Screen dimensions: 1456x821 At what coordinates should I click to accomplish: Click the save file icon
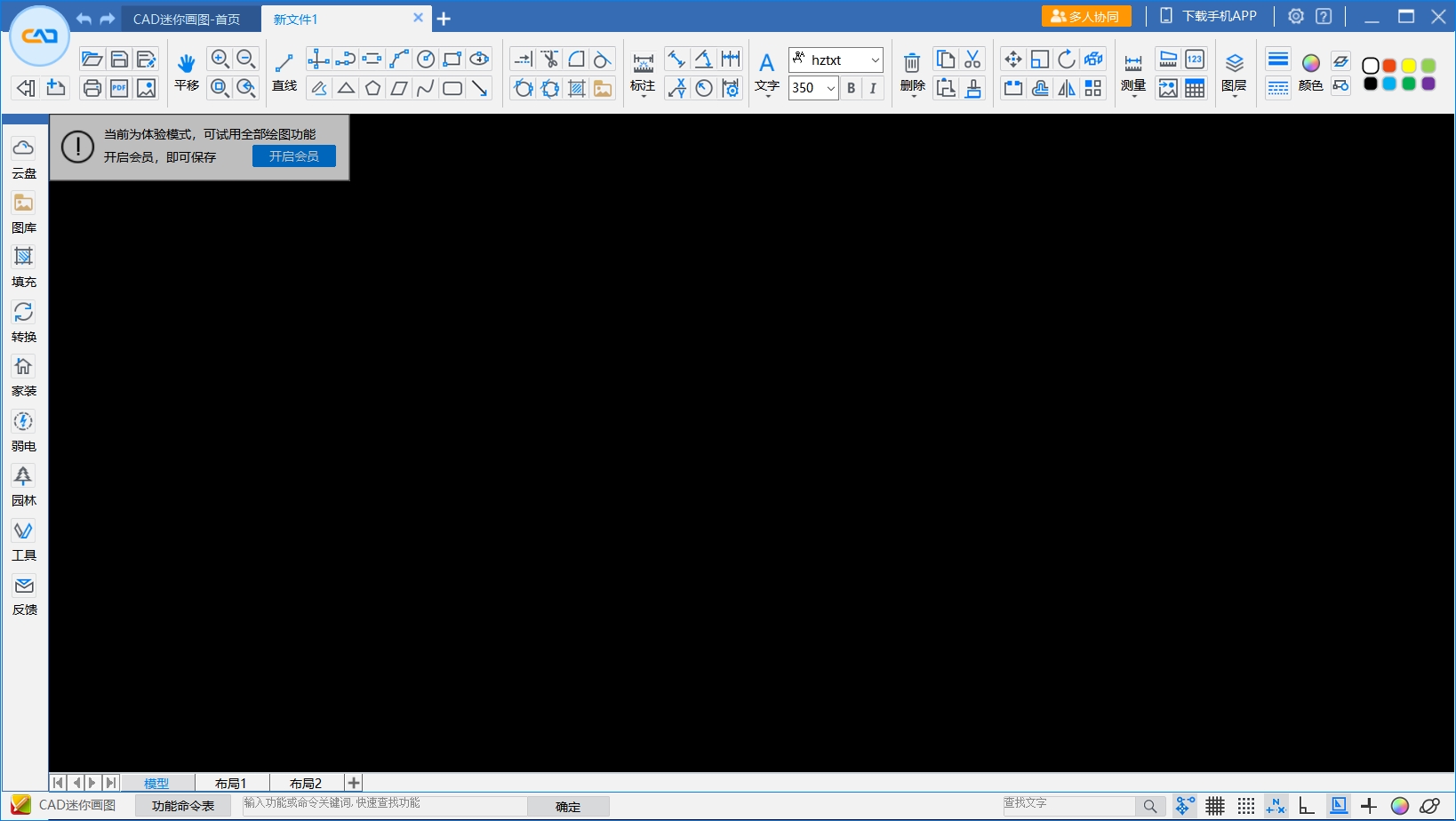119,60
